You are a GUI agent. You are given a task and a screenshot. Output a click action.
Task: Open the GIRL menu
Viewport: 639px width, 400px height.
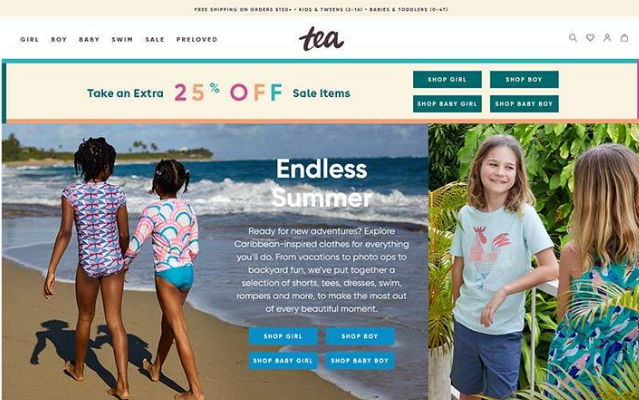tap(29, 40)
